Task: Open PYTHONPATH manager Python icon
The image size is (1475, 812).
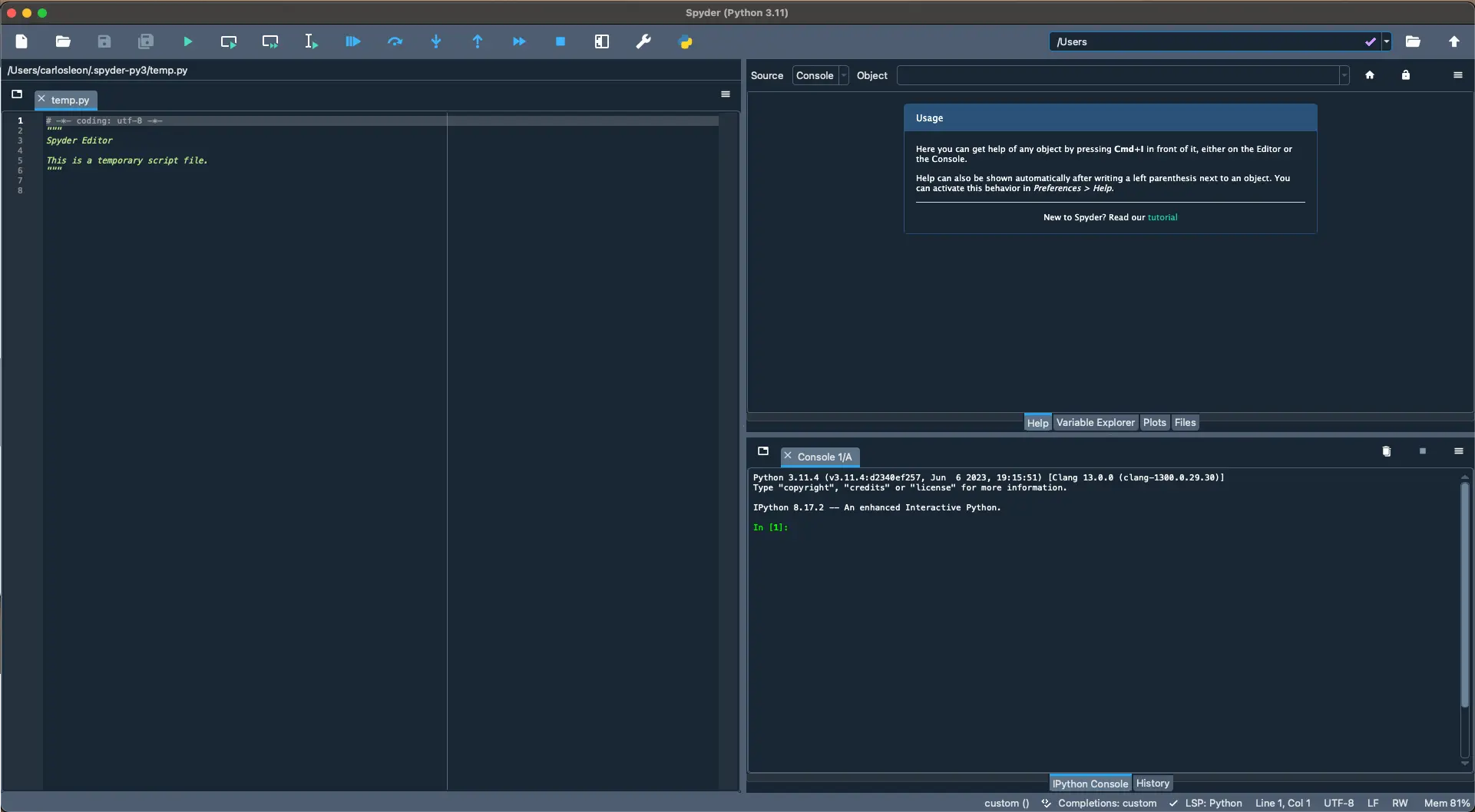Action: click(x=686, y=42)
